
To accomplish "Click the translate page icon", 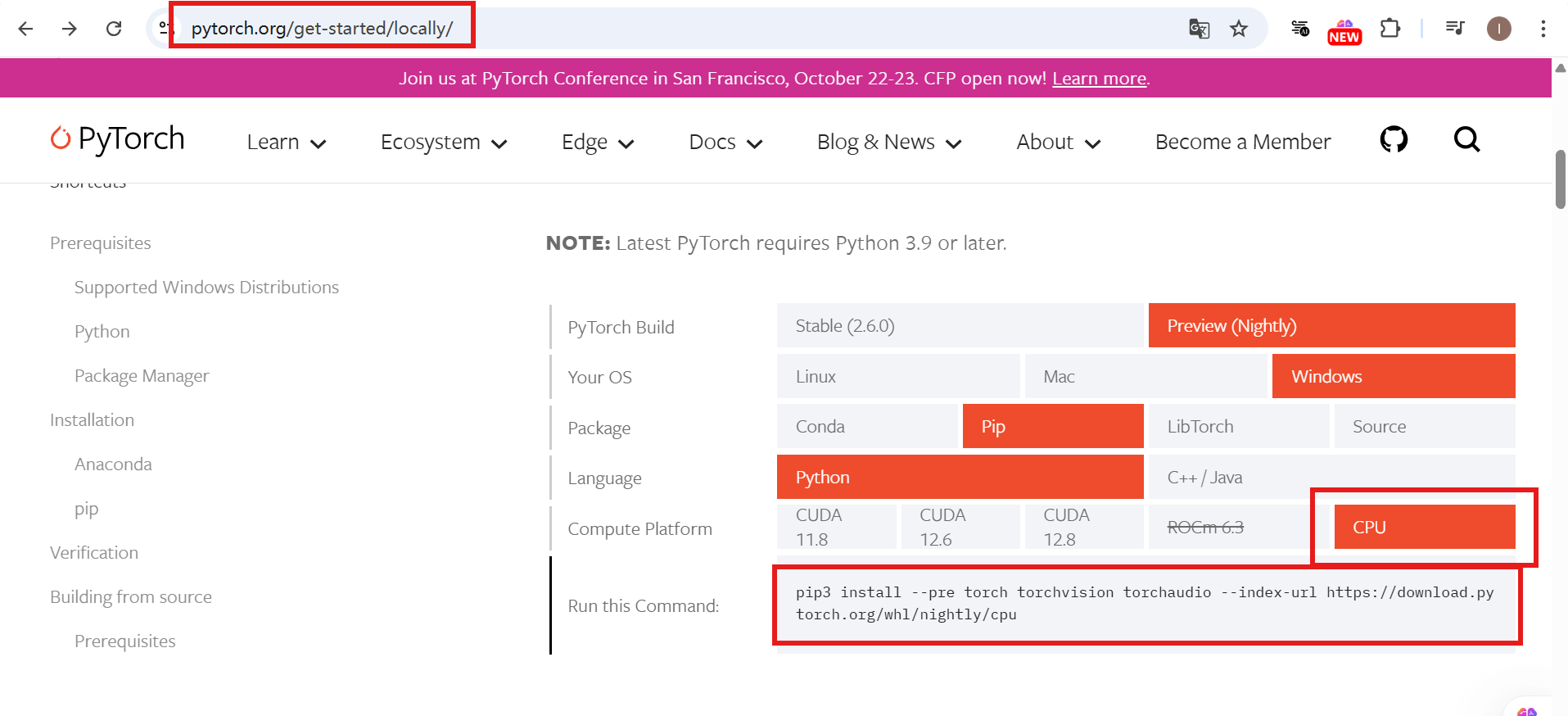I will 1199,29.
